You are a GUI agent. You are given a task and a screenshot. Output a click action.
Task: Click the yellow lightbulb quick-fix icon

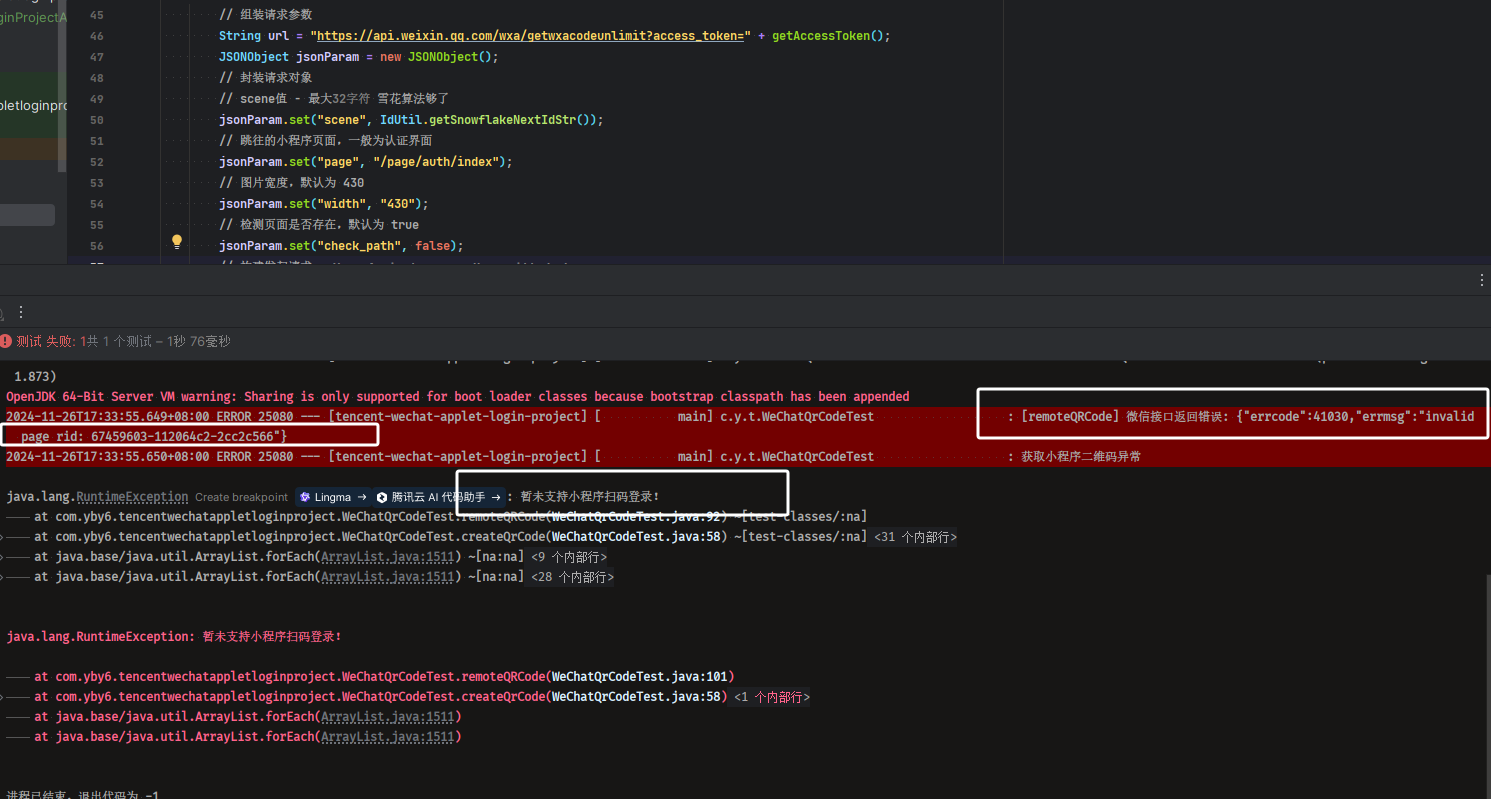[177, 241]
